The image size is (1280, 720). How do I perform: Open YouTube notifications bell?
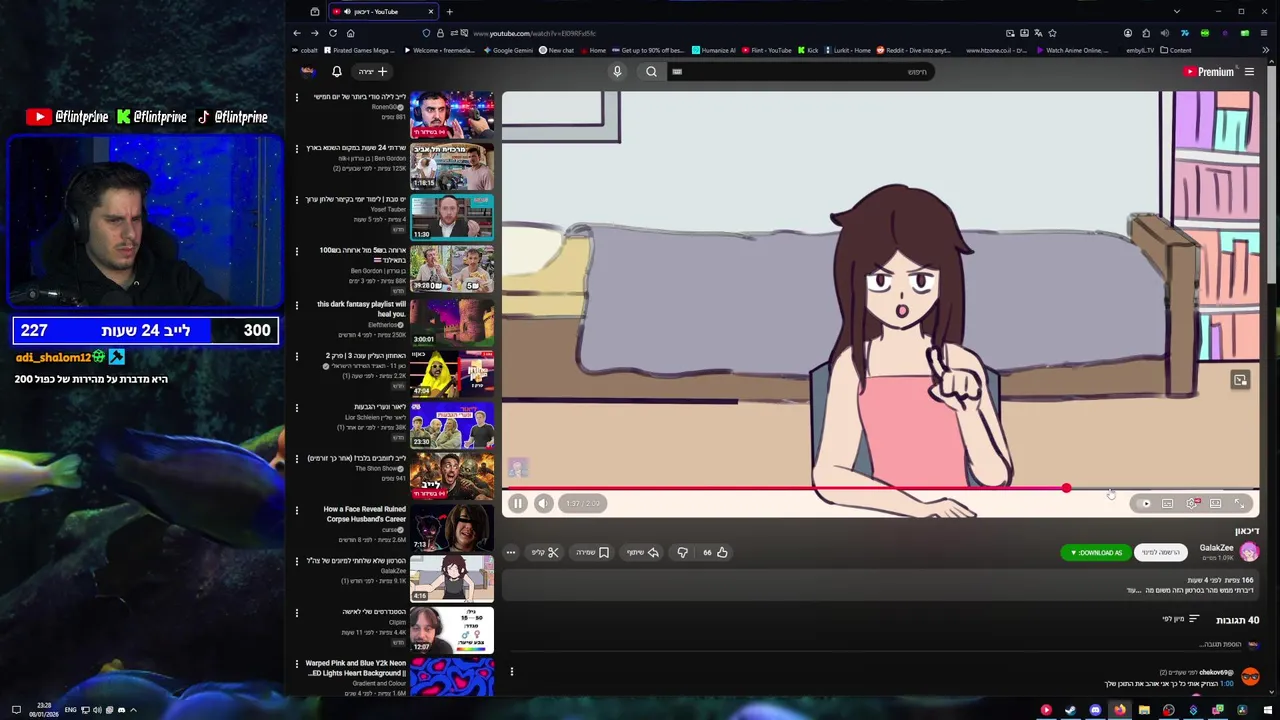(x=337, y=71)
